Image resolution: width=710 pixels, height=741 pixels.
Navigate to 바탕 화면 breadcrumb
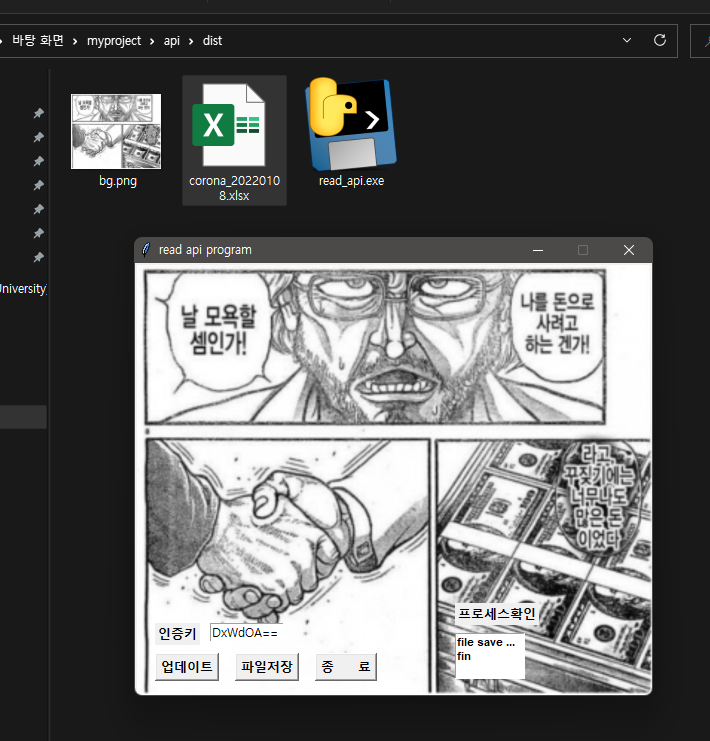pyautogui.click(x=38, y=41)
